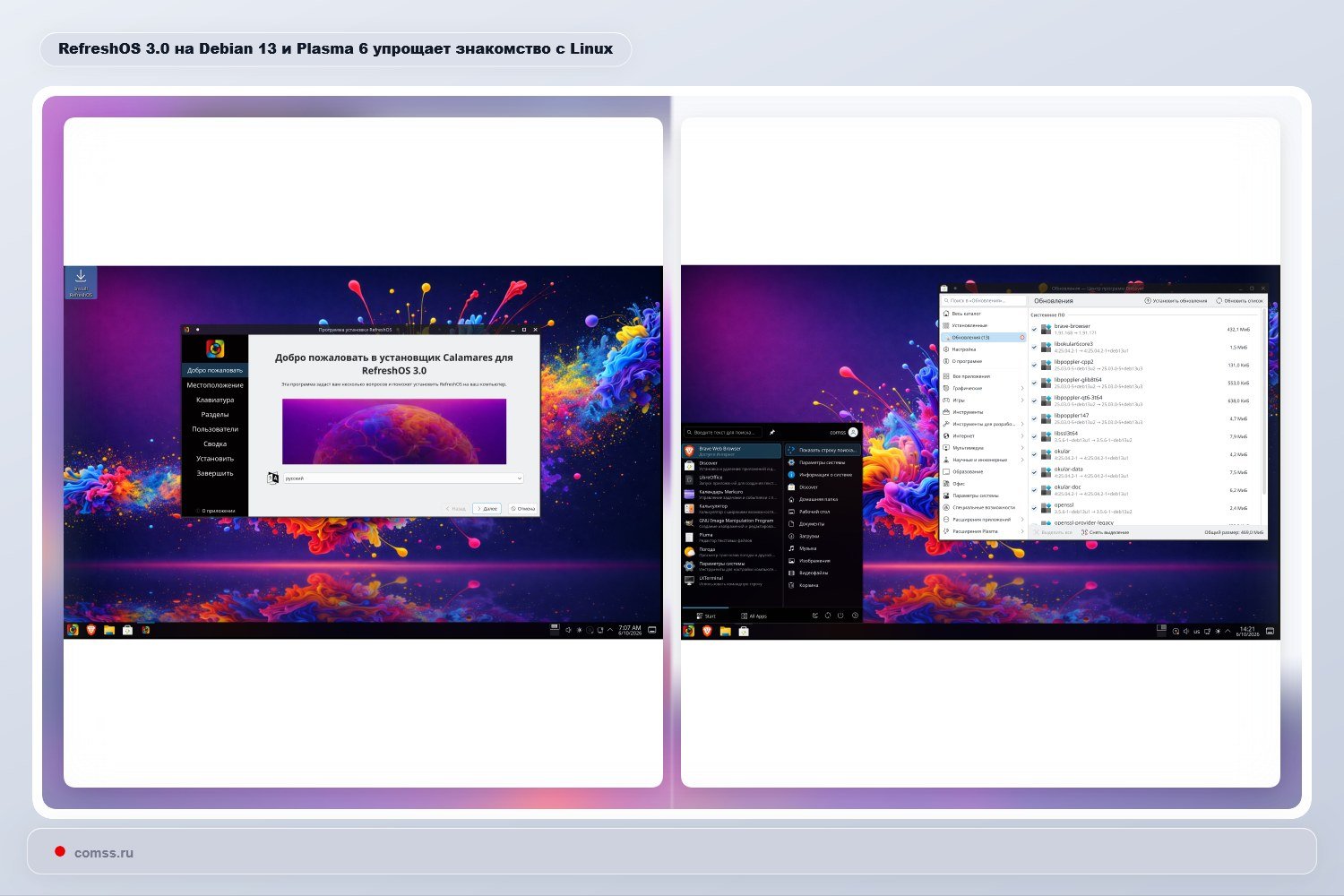Click the us keyboard layout indicator in the tray
The height and width of the screenshot is (896, 1344).
click(1197, 632)
